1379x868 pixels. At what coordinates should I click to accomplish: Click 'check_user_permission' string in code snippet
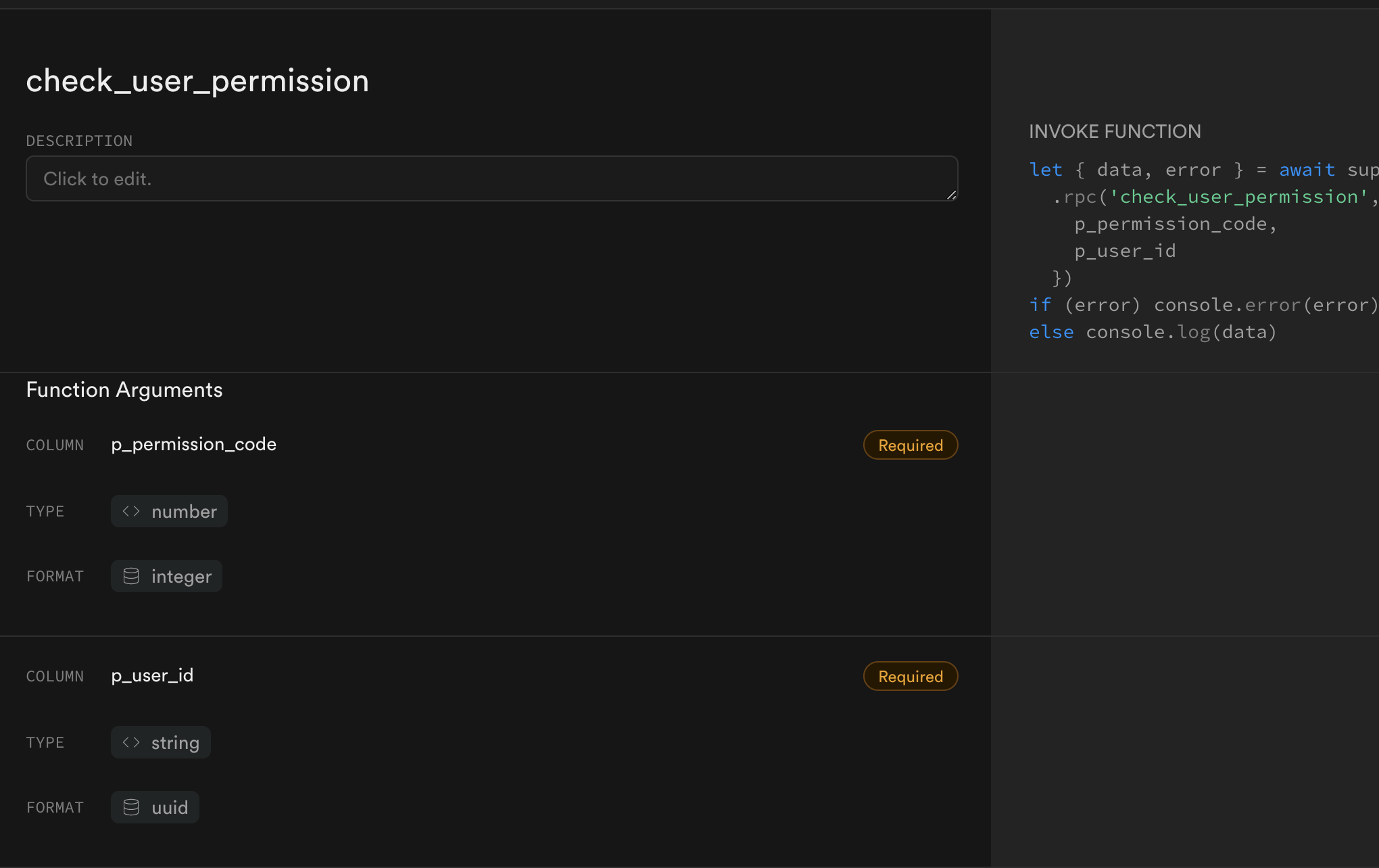point(1238,197)
